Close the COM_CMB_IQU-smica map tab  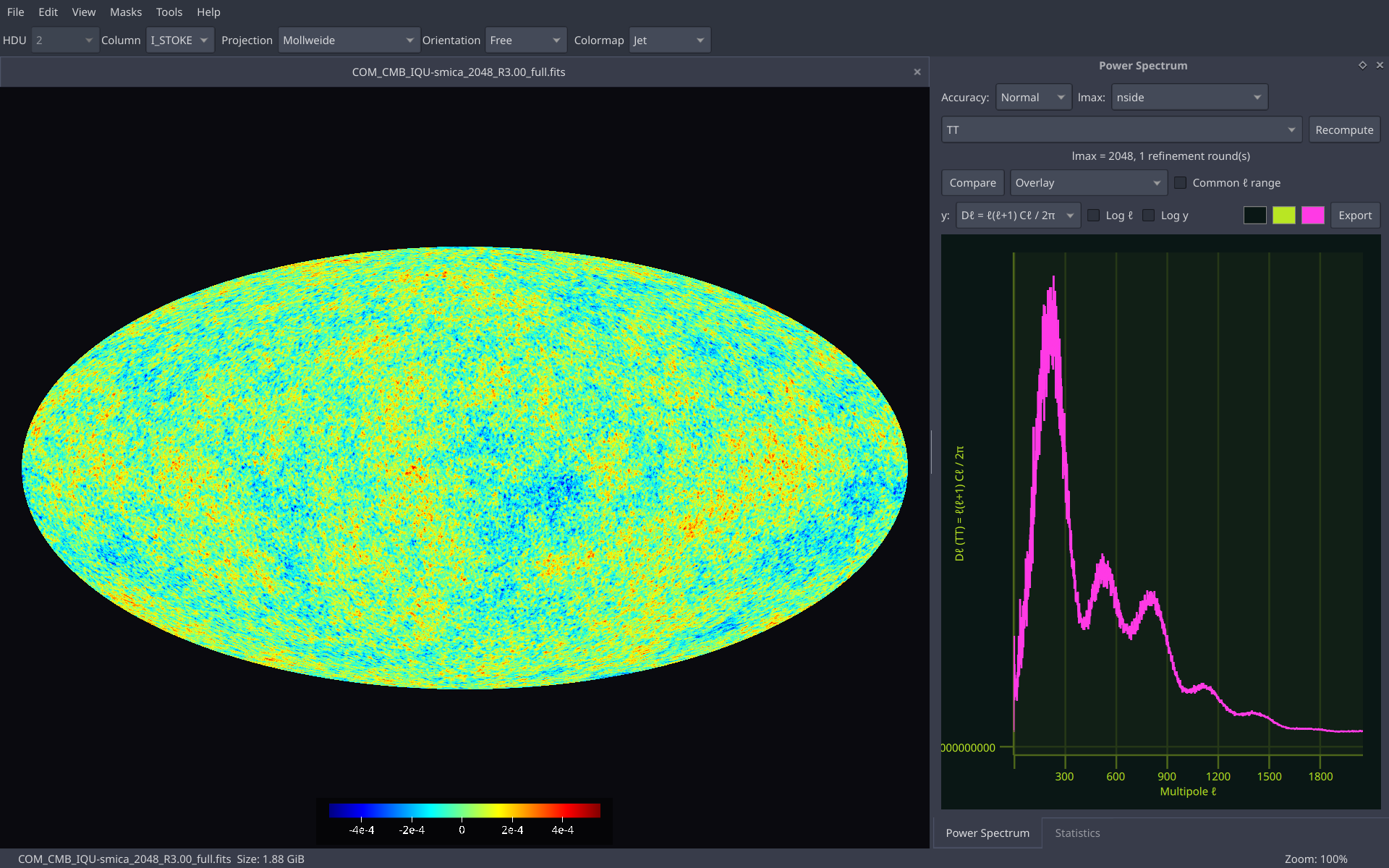coord(917,72)
